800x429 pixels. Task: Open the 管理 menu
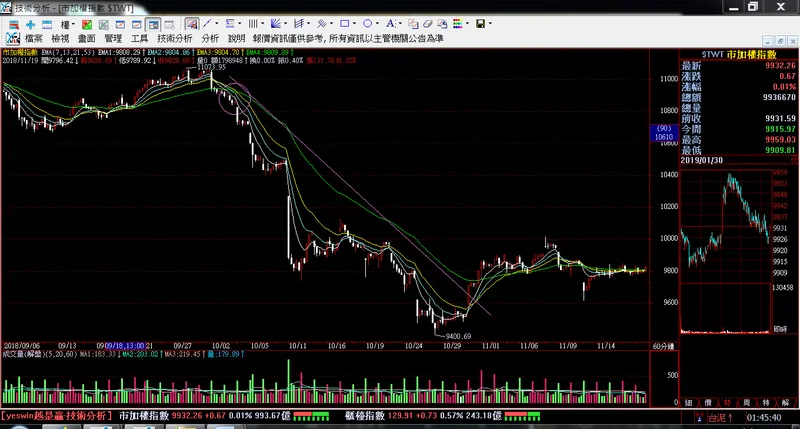coord(113,38)
